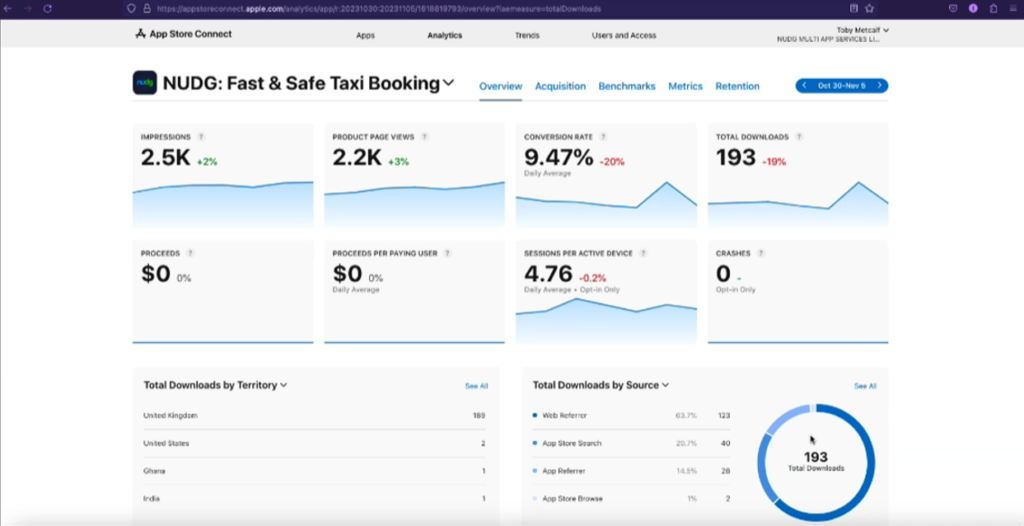Open reader view icon in the address bar
Image resolution: width=1024 pixels, height=526 pixels.
tap(854, 8)
